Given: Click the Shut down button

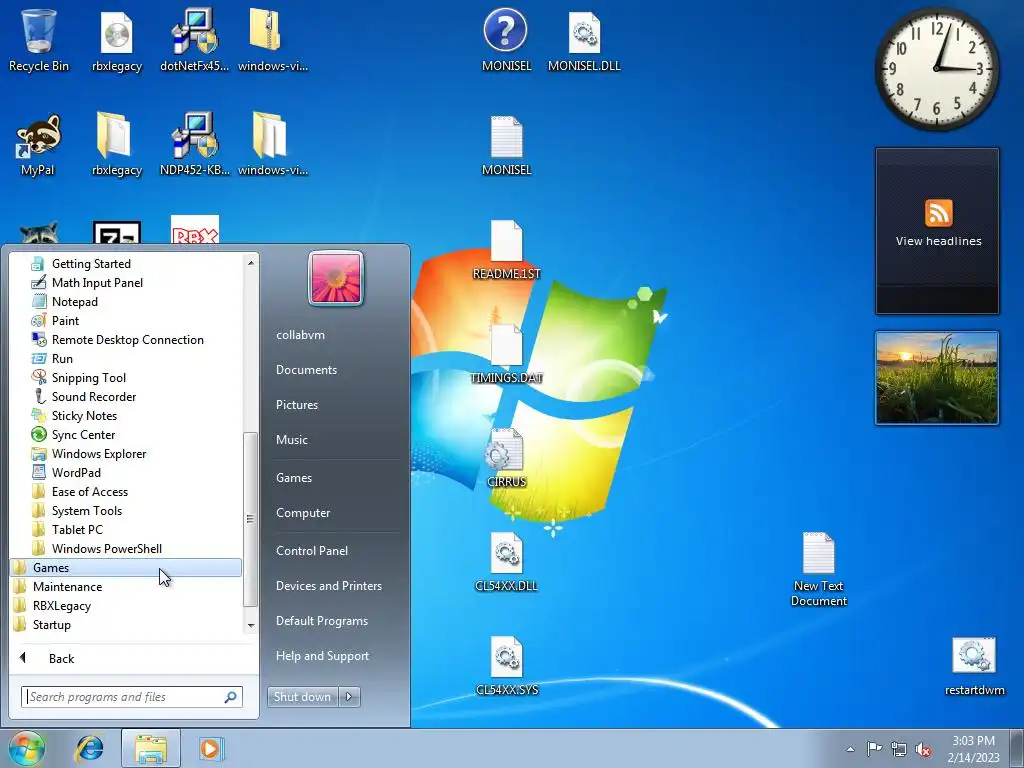Looking at the screenshot, I should (x=303, y=697).
